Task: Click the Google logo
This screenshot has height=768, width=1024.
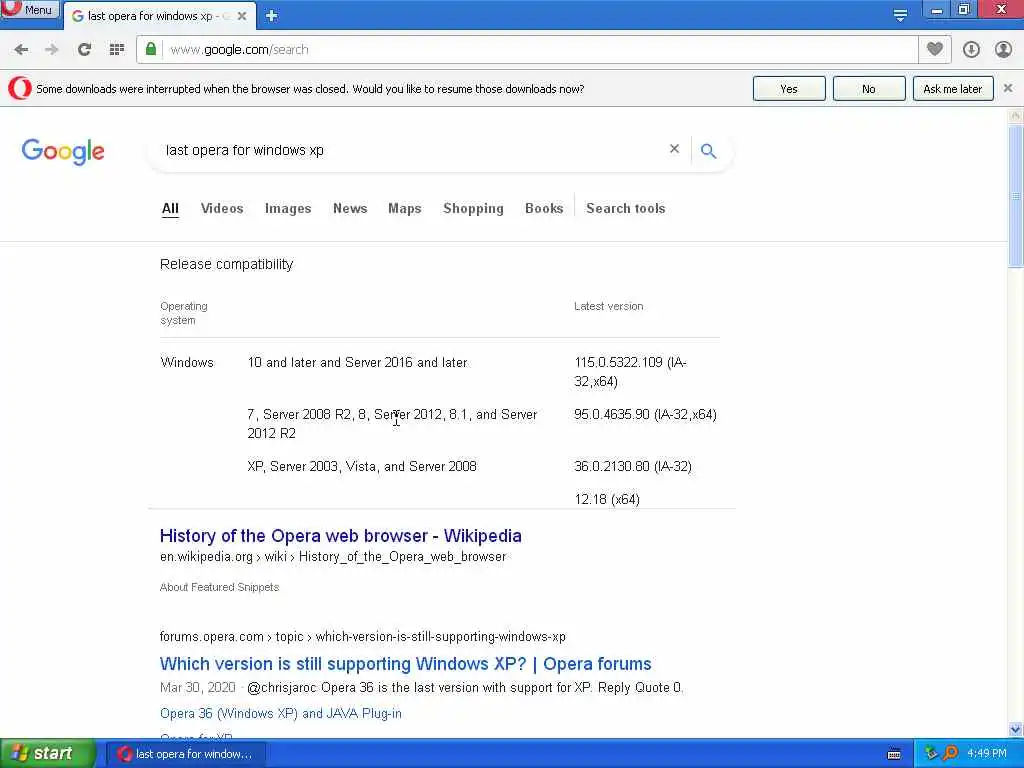Action: pos(63,151)
